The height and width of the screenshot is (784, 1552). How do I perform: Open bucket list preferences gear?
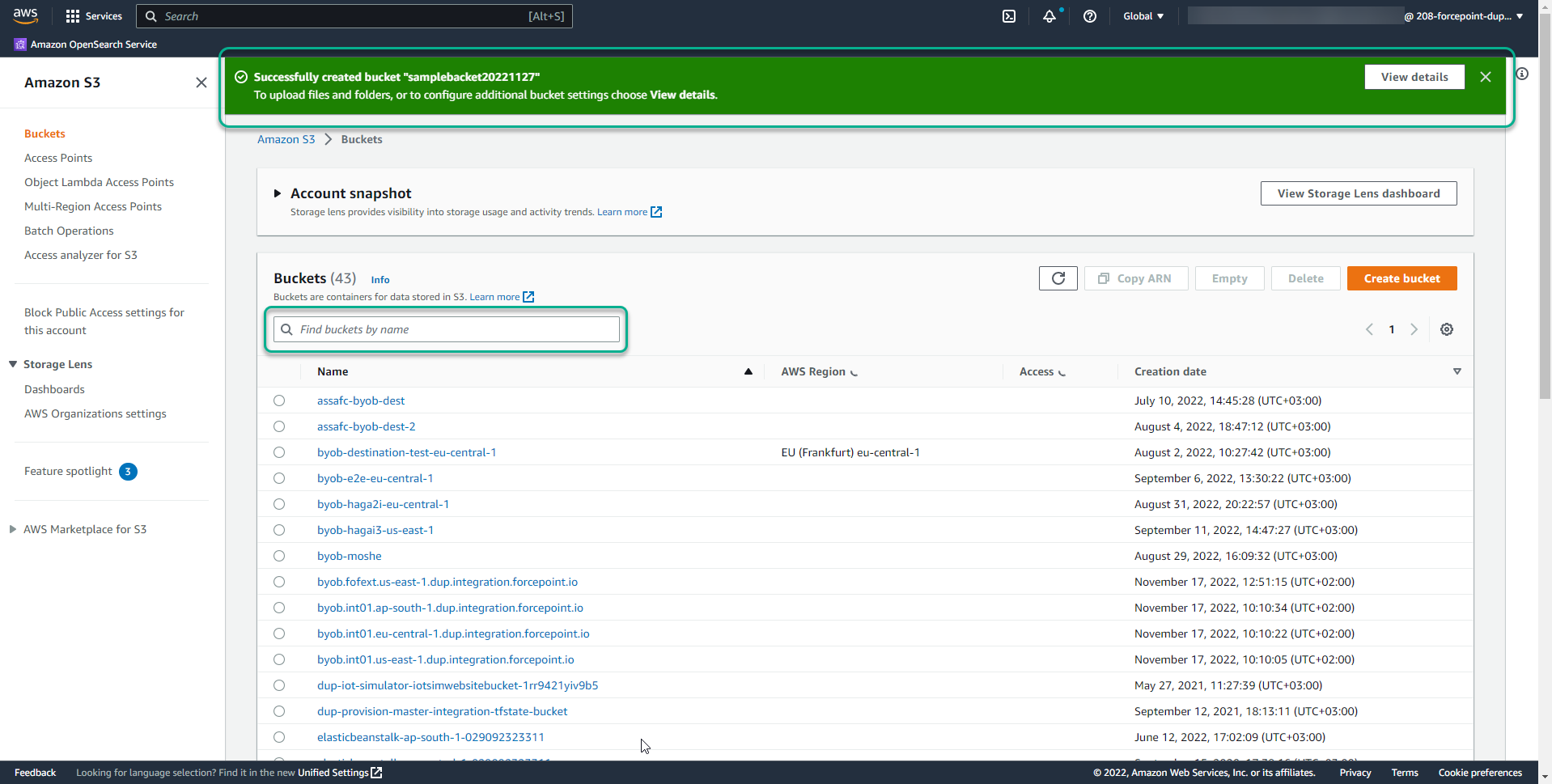pos(1447,329)
